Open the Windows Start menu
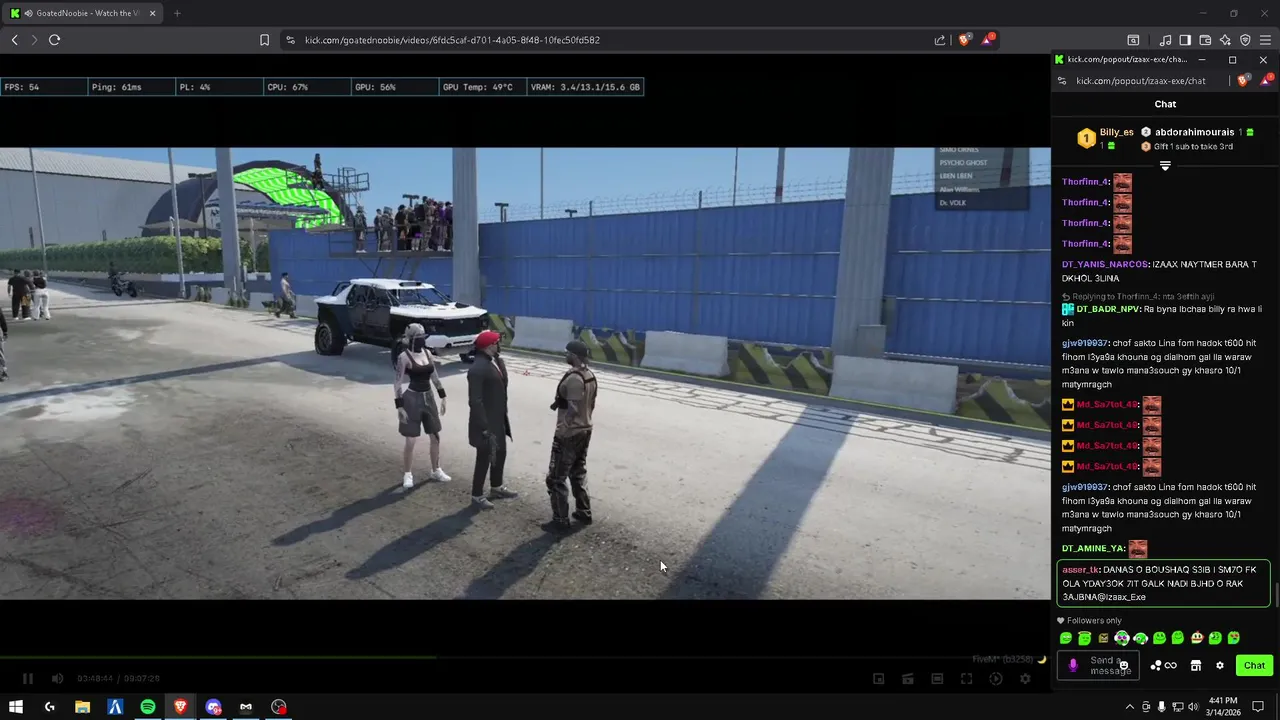The height and width of the screenshot is (720, 1280). click(x=16, y=707)
